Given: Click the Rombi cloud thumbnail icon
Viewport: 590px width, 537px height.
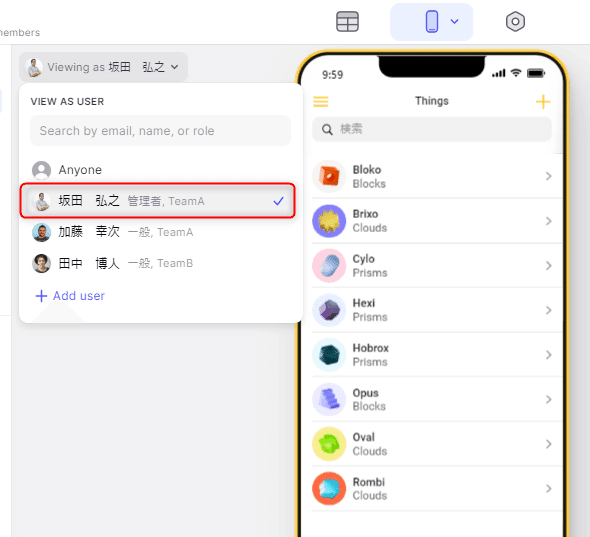Looking at the screenshot, I should (329, 488).
